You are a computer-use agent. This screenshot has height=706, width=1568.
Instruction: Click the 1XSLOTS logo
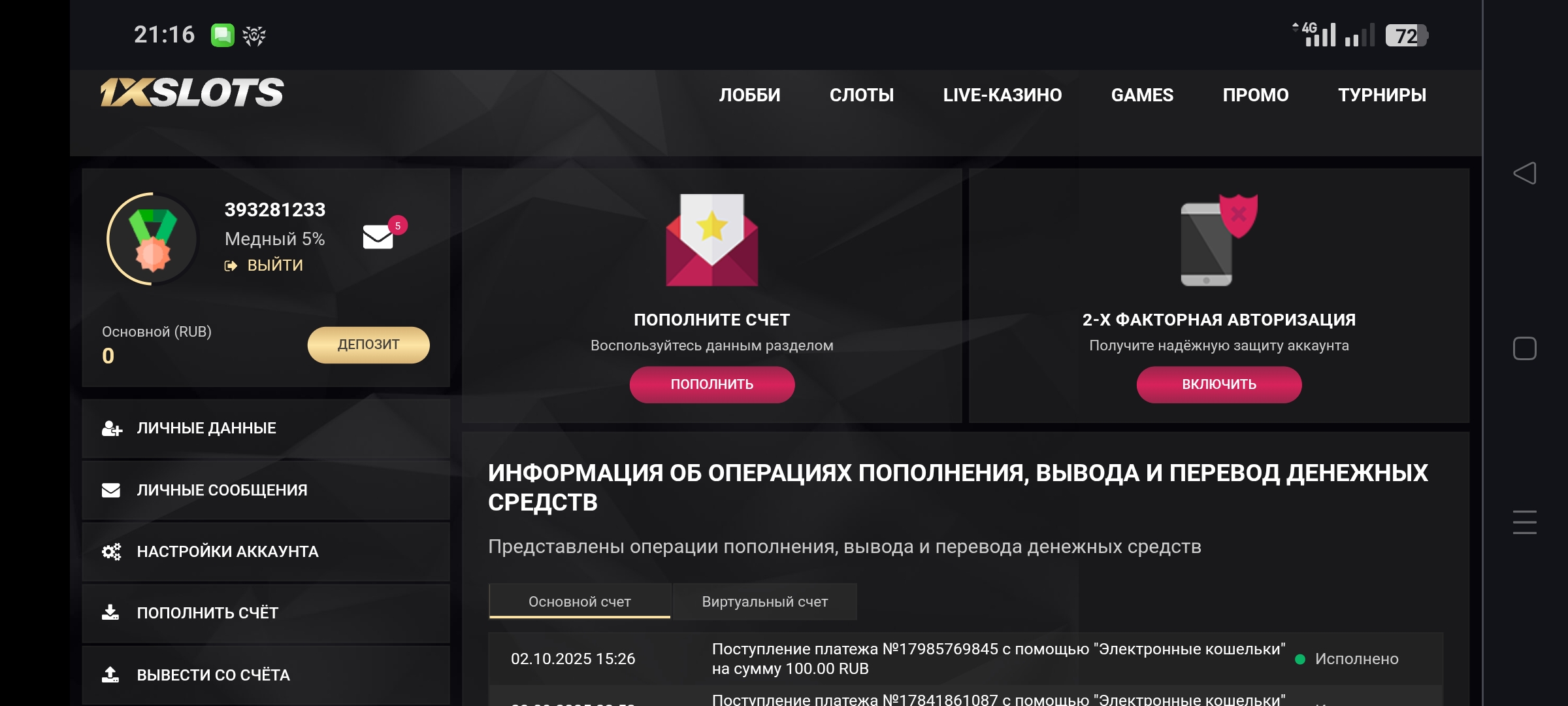pos(192,93)
